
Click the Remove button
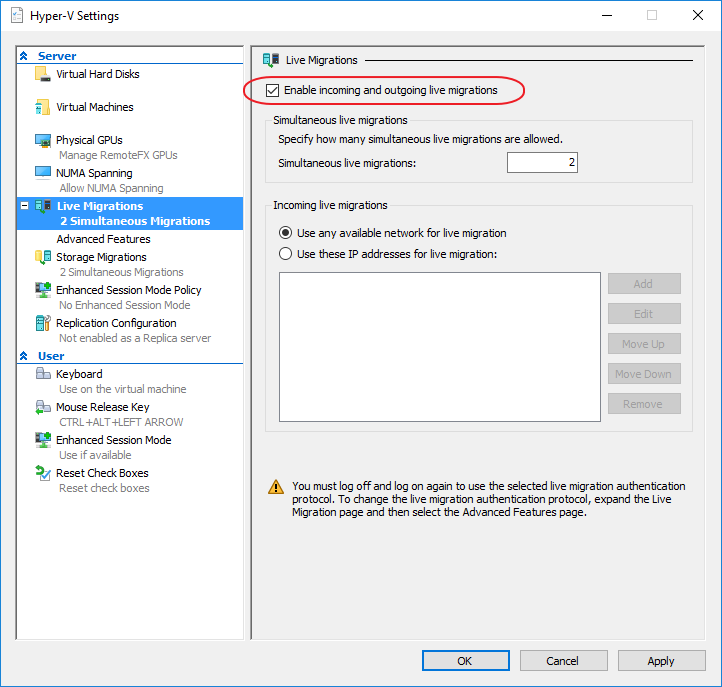pos(644,403)
